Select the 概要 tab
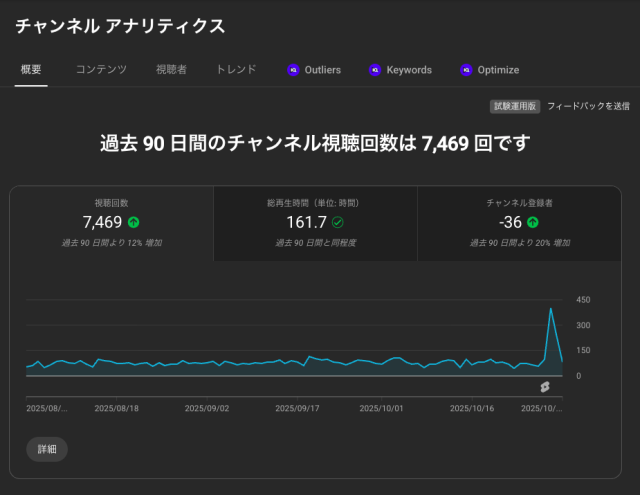Viewport: 640px width, 495px height. point(31,70)
